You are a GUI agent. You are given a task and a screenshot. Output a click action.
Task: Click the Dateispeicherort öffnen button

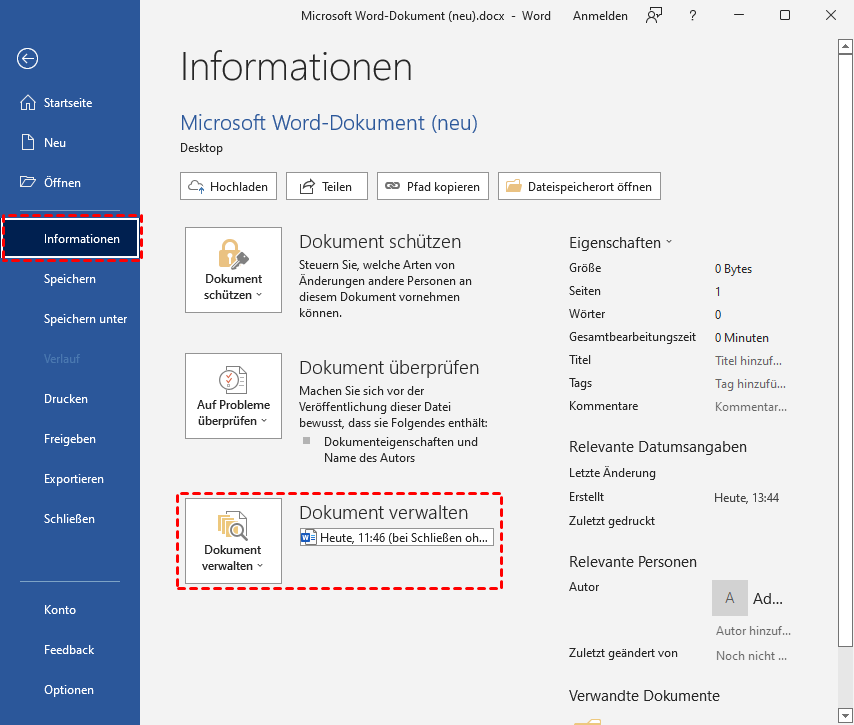[x=579, y=186]
